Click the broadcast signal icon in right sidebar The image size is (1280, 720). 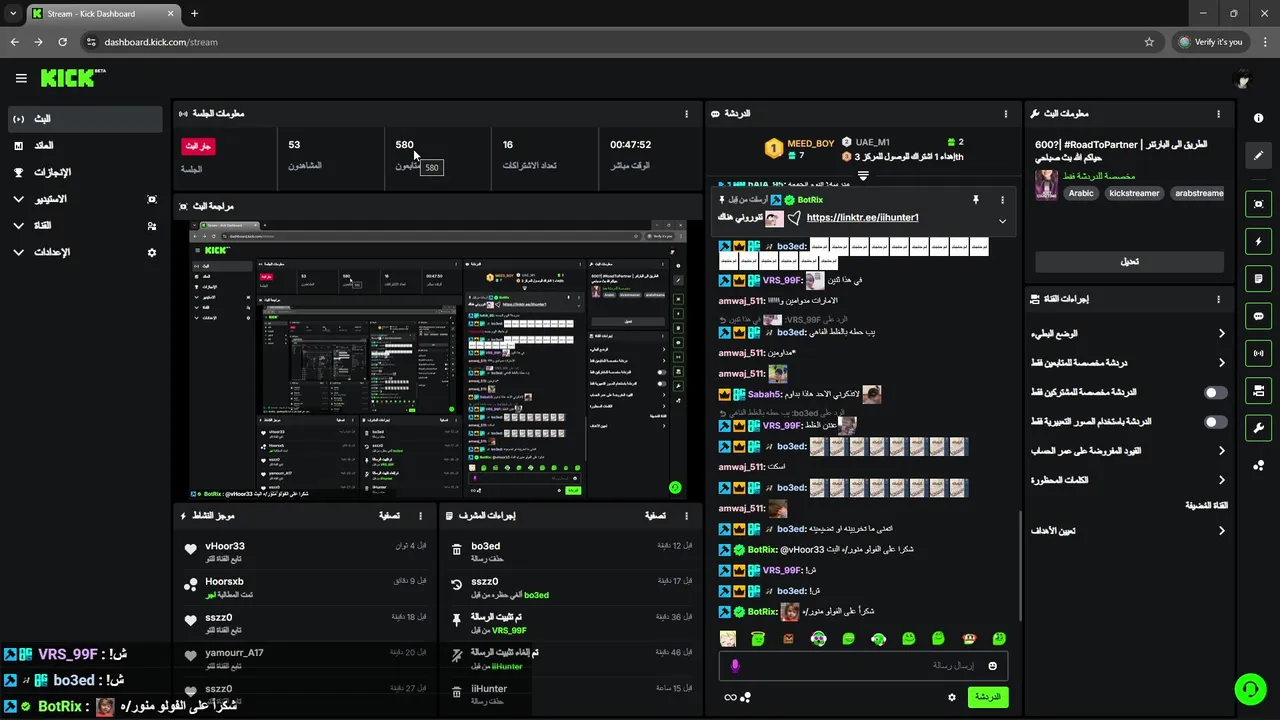[1258, 353]
